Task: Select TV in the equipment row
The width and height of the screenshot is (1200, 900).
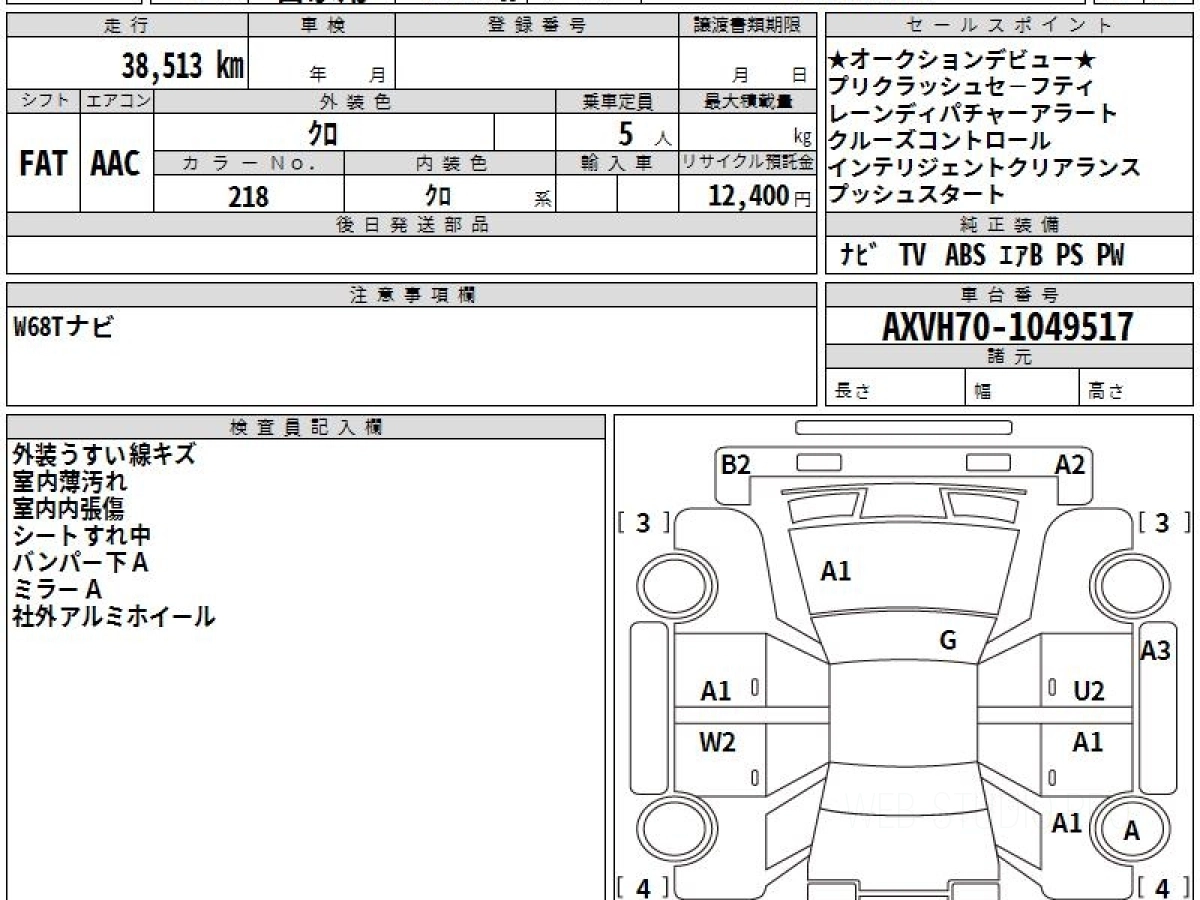Action: coord(912,256)
